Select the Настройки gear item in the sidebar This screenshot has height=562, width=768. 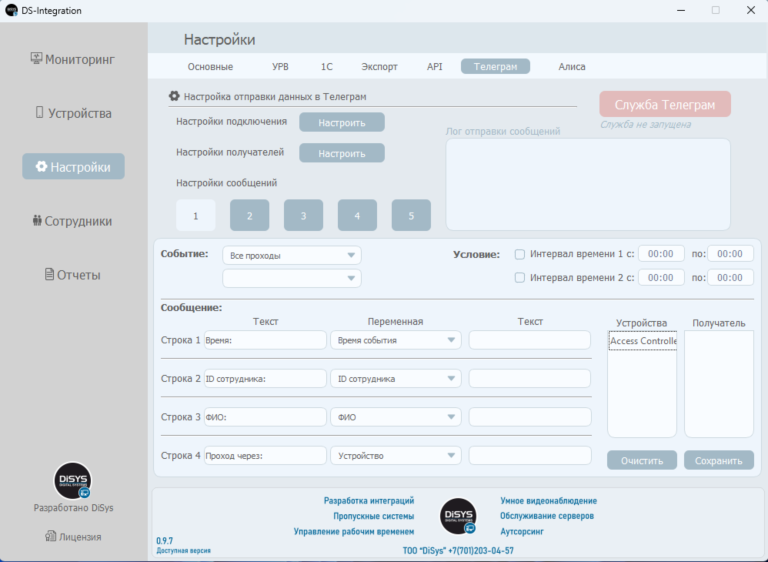[73, 167]
